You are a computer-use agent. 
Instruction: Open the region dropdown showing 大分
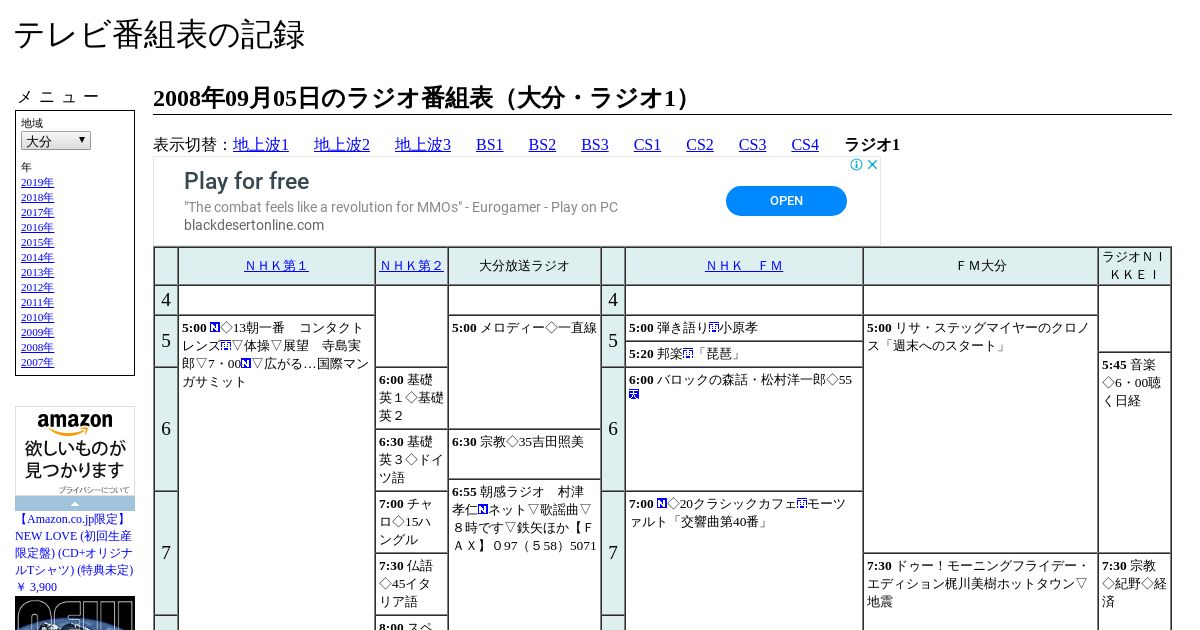click(56, 141)
